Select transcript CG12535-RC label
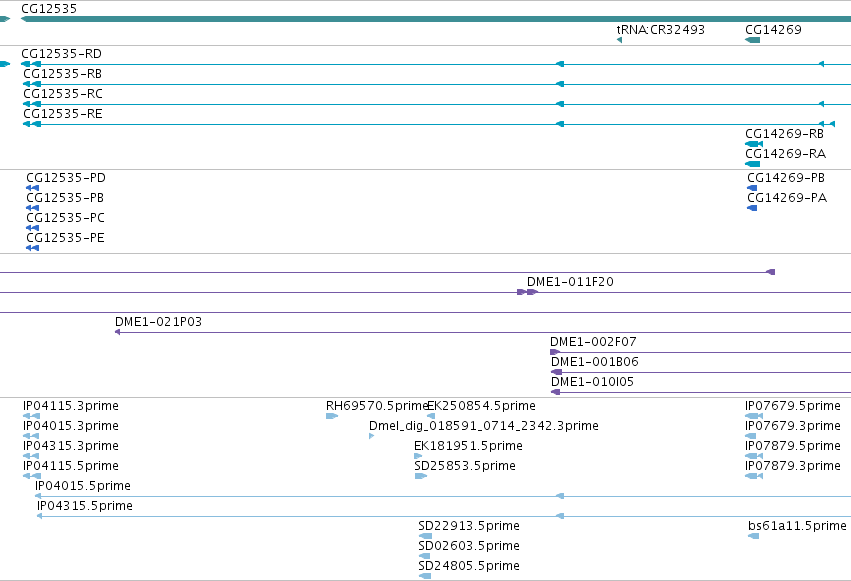Viewport: 851px width, 581px height. (x=62, y=93)
